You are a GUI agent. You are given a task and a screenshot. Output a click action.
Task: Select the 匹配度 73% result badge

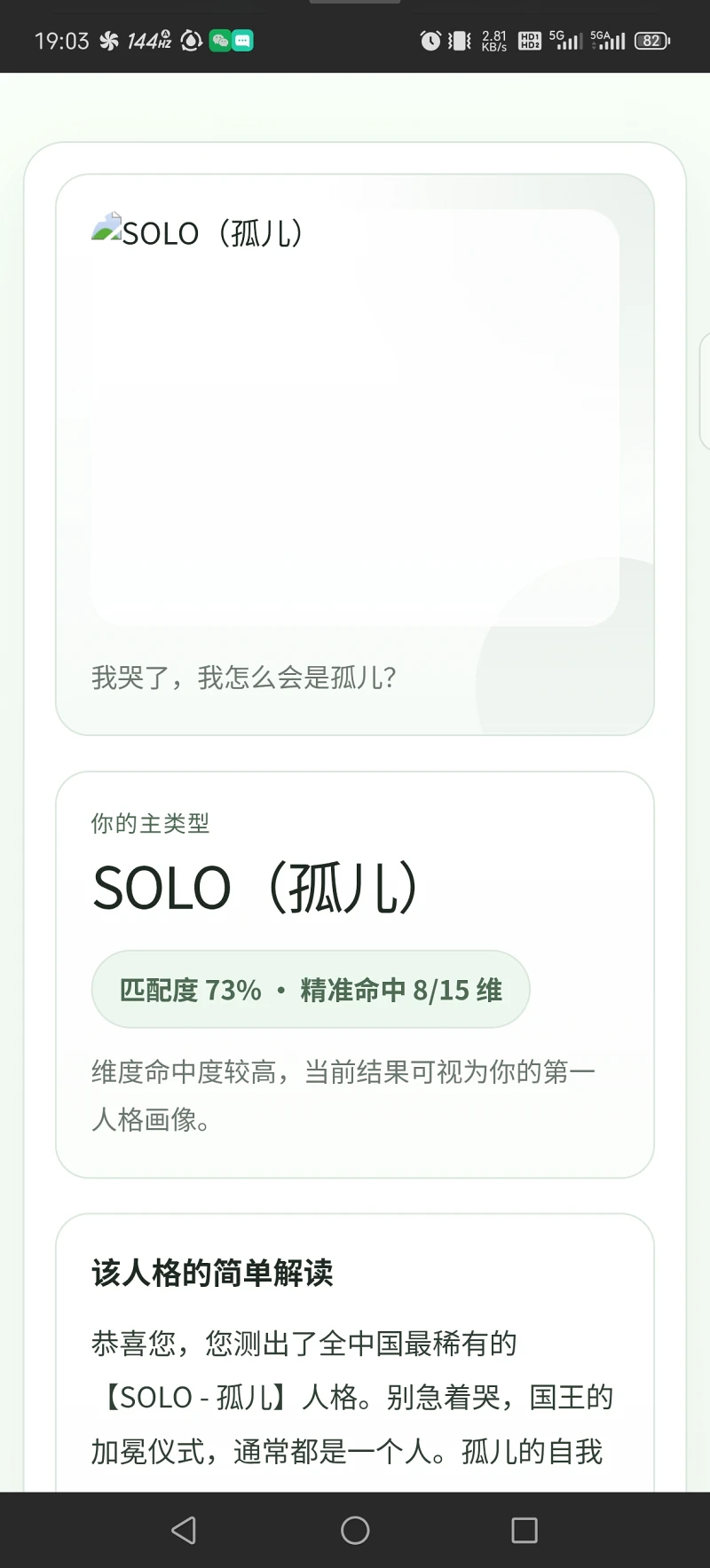(x=310, y=989)
